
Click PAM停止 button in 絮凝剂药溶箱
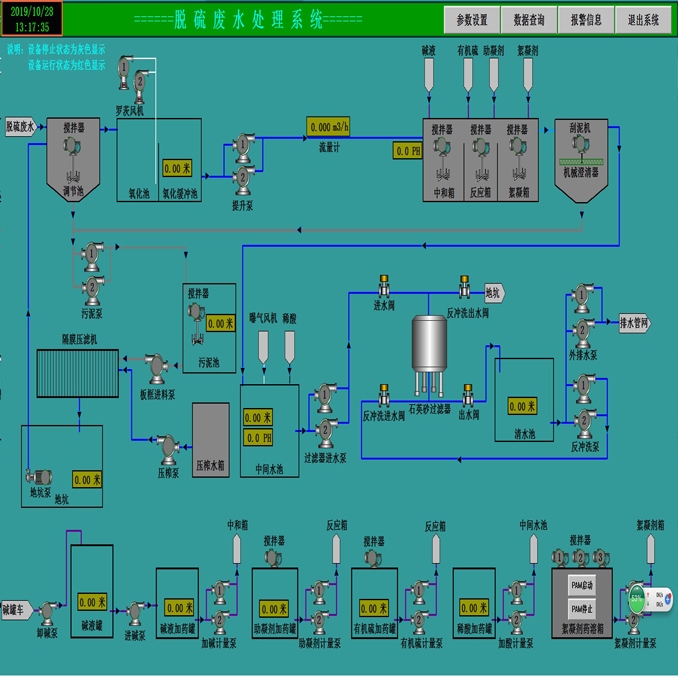click(x=582, y=609)
